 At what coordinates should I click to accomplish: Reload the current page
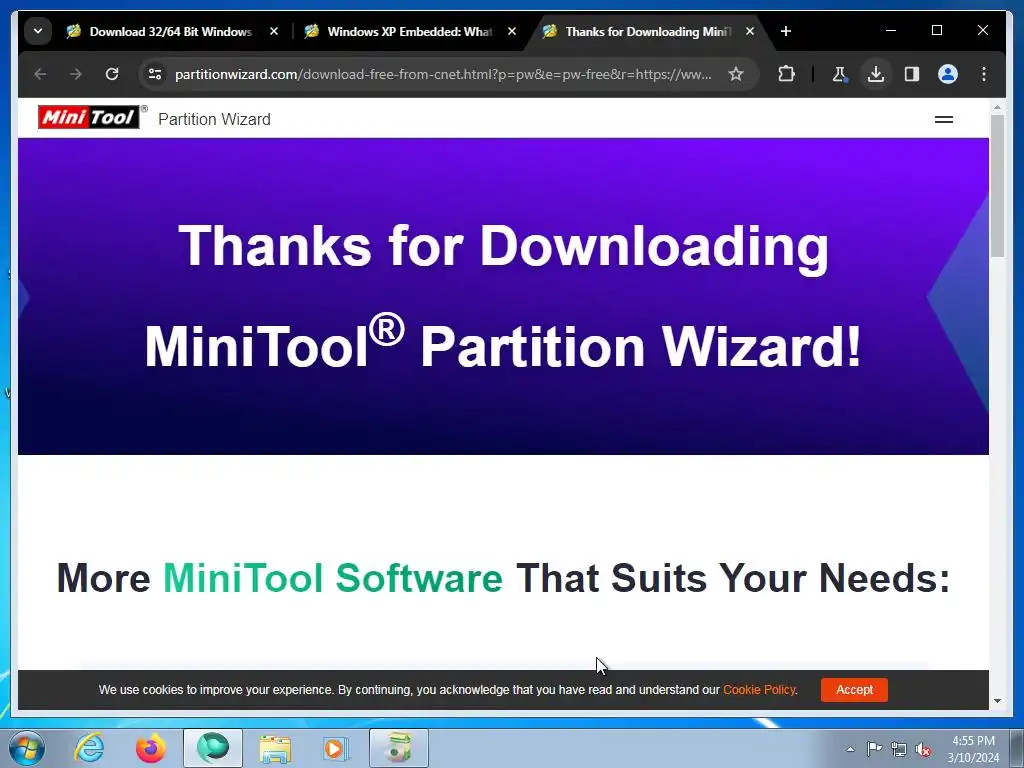click(x=112, y=74)
